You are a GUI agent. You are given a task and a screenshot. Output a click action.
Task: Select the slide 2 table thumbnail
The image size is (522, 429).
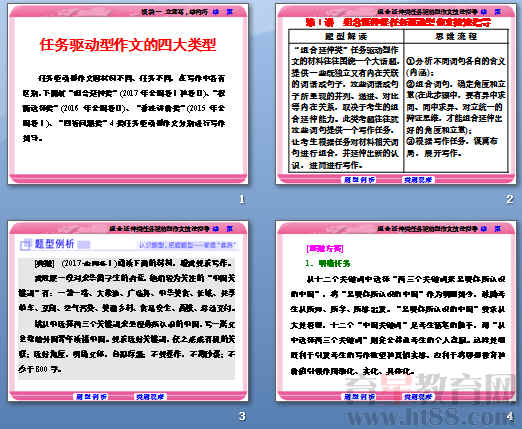(396, 94)
